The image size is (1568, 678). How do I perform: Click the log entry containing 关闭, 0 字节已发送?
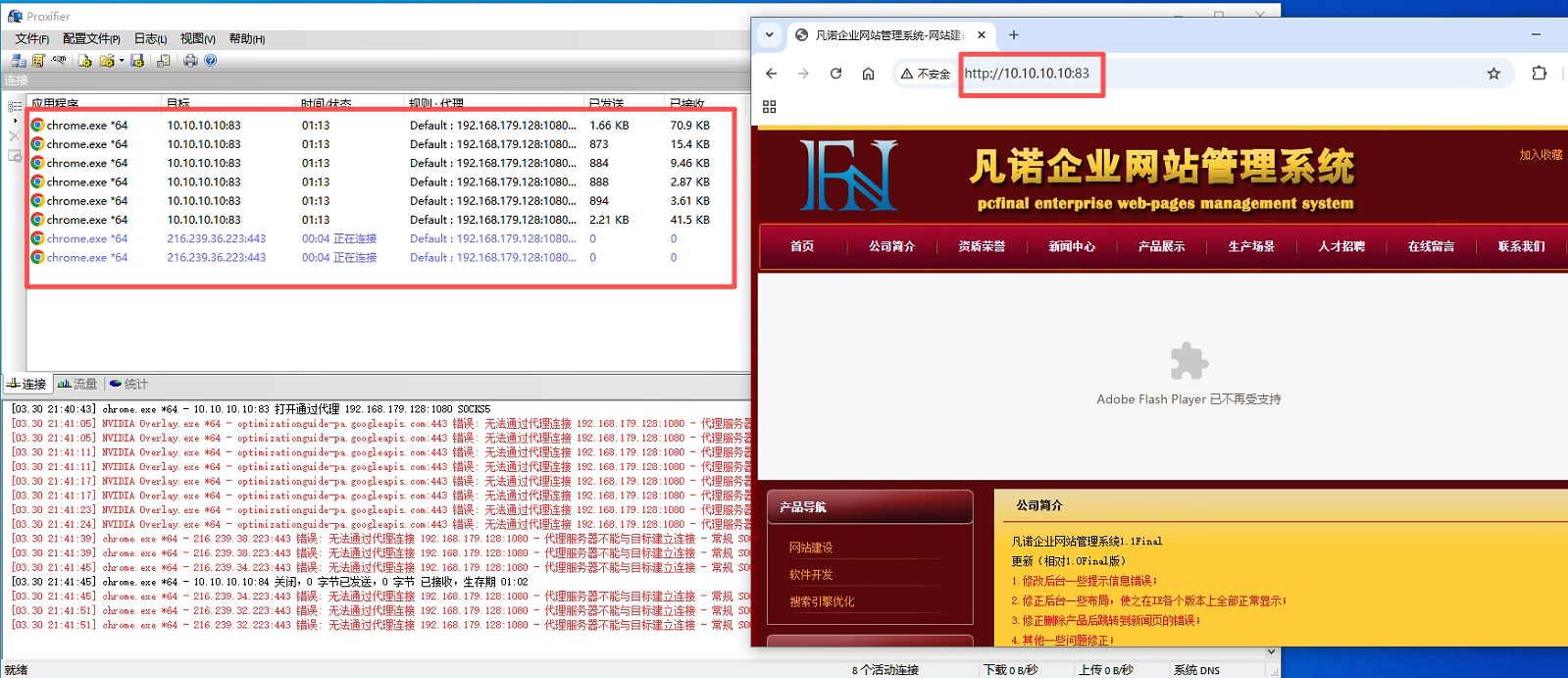[x=270, y=582]
